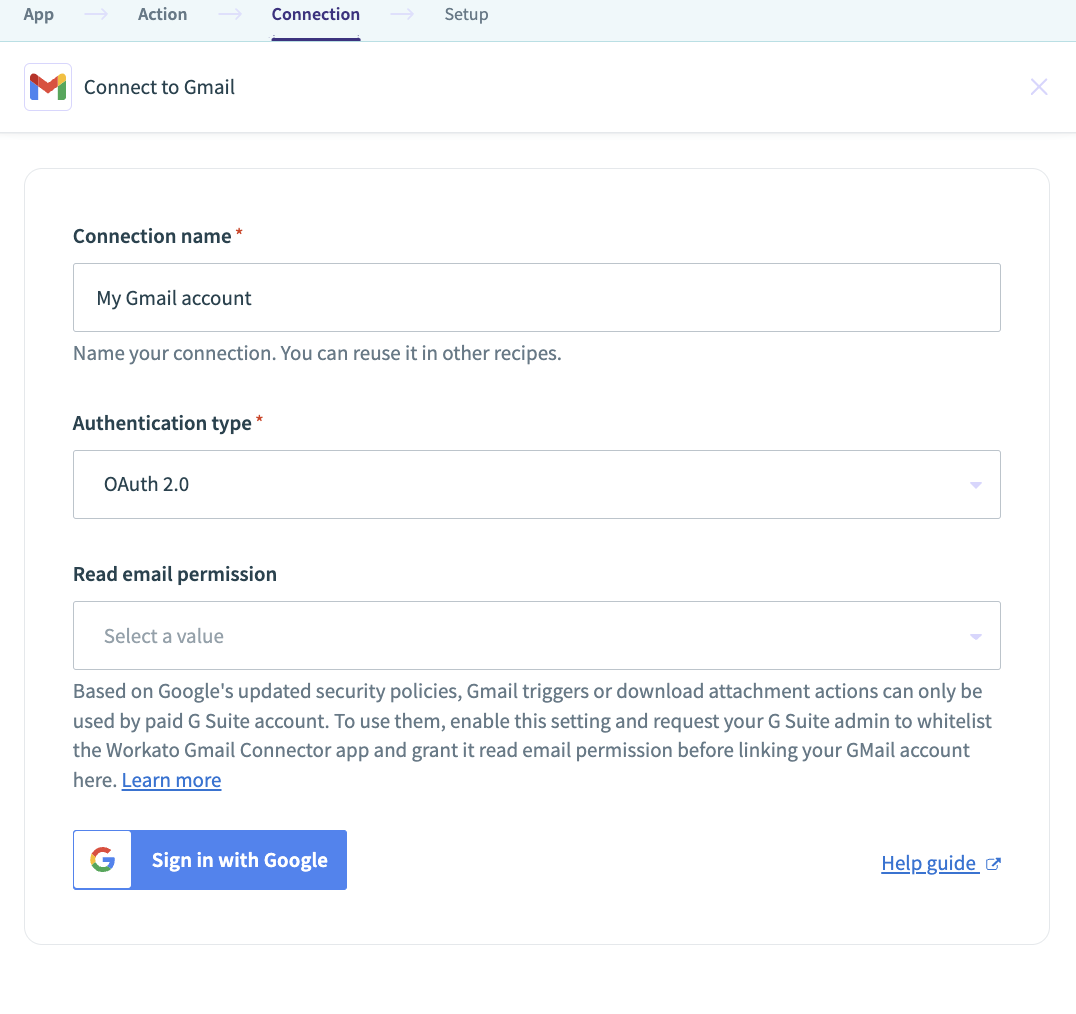Expand the Authentication type dropdown arrow
The height and width of the screenshot is (1014, 1076).
pyautogui.click(x=975, y=485)
